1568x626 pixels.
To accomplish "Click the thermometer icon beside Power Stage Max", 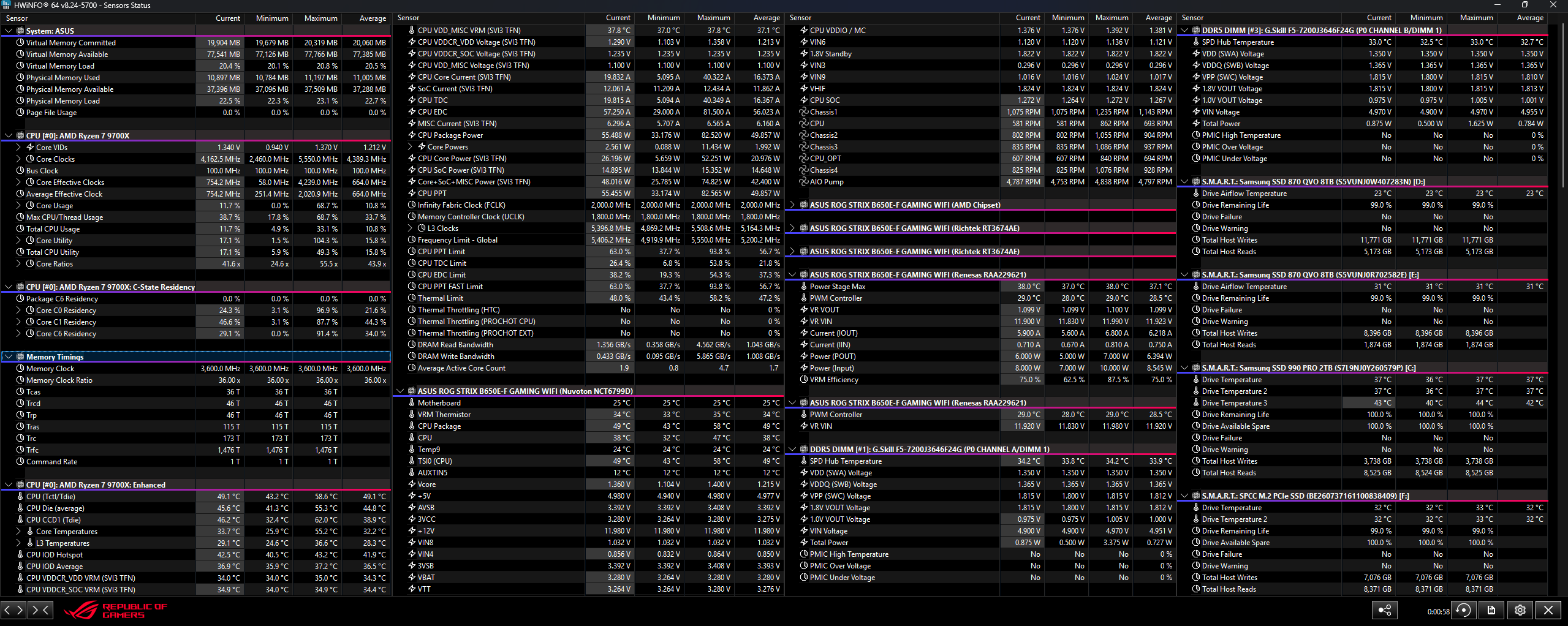I will [x=804, y=287].
